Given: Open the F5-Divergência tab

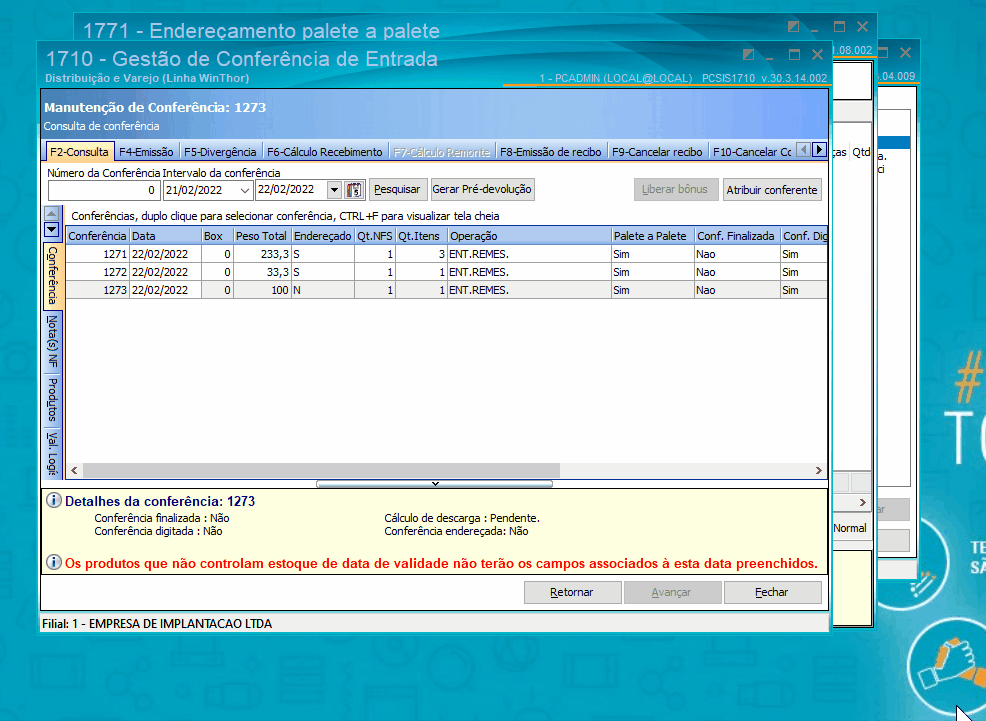Looking at the screenshot, I should tap(220, 151).
